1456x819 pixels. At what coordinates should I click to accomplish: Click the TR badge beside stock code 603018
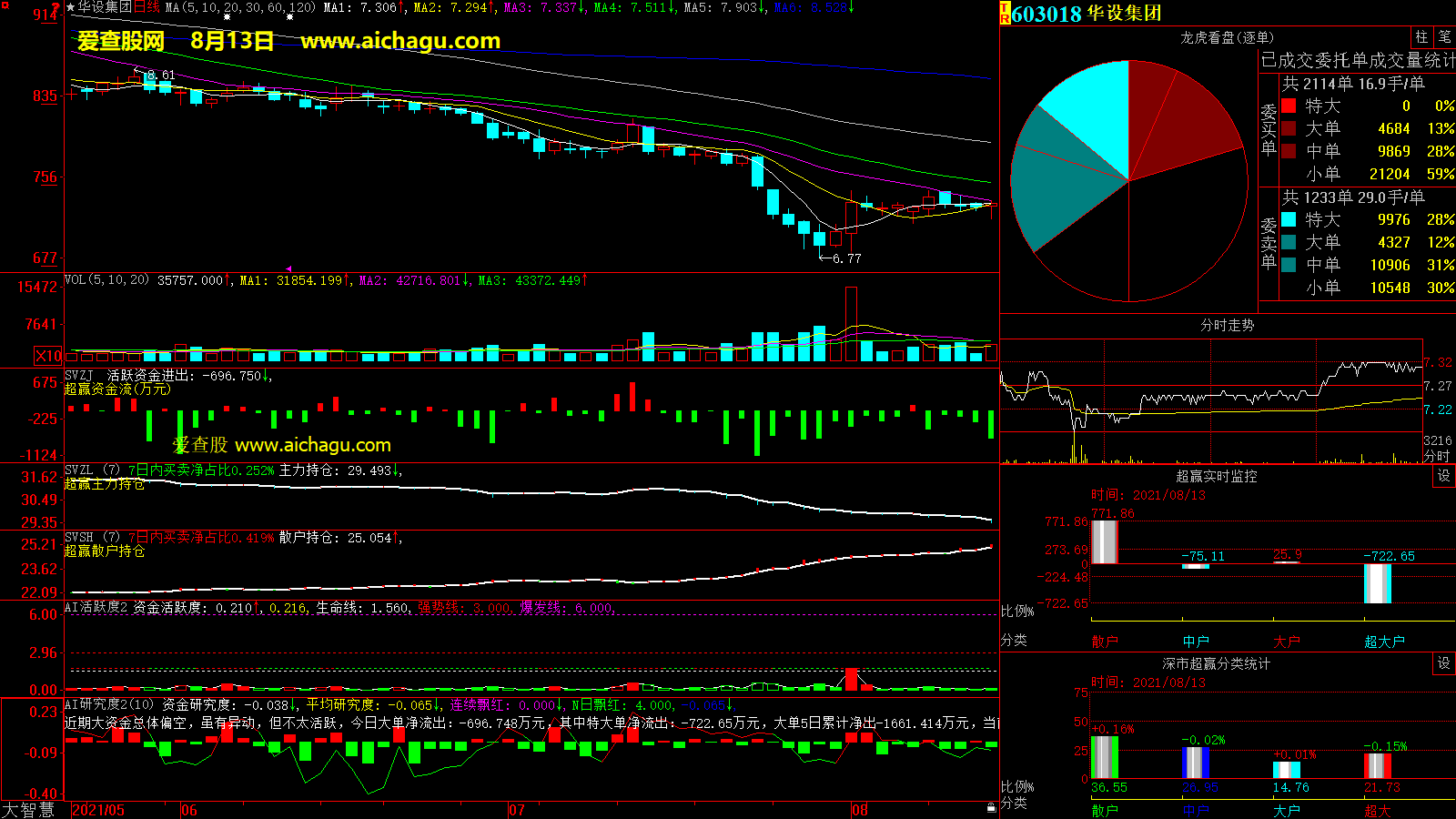(x=1005, y=14)
